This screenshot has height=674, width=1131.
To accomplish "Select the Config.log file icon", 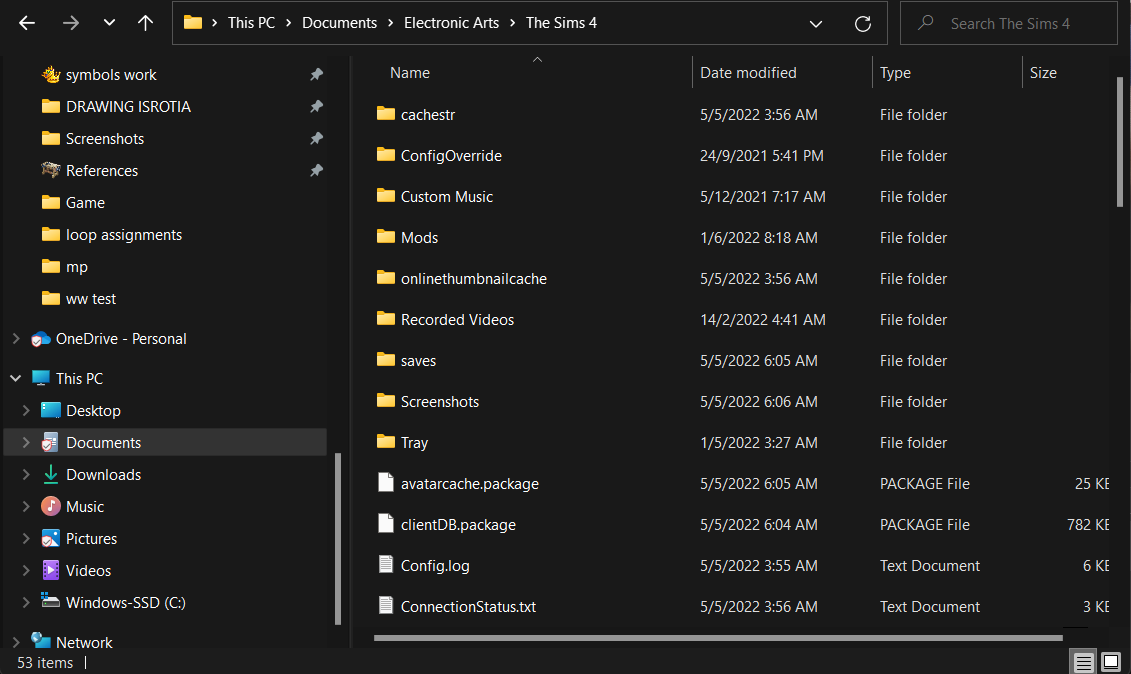I will click(x=386, y=565).
